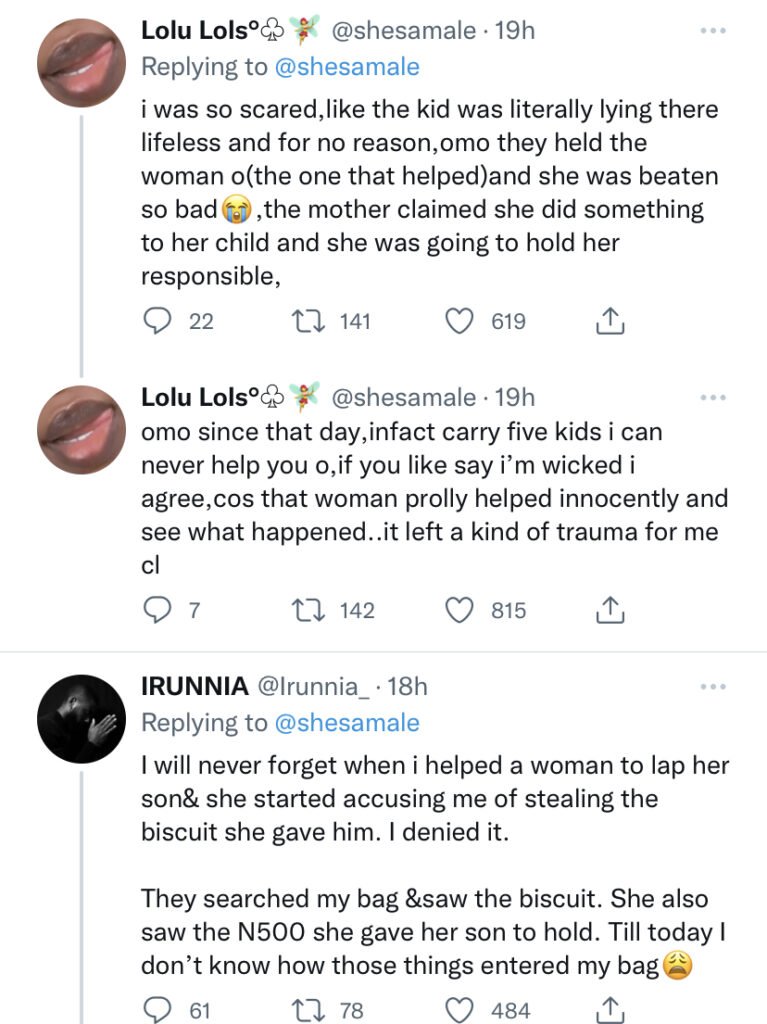Like IRUNNIA's tweet with 484 likes
The image size is (767, 1024).
458,1009
